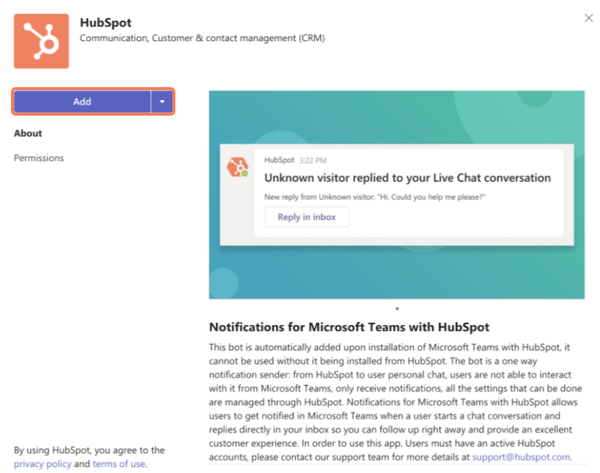The width and height of the screenshot is (600, 473).
Task: Click the Unknown visitor replied message title
Action: coord(407,178)
